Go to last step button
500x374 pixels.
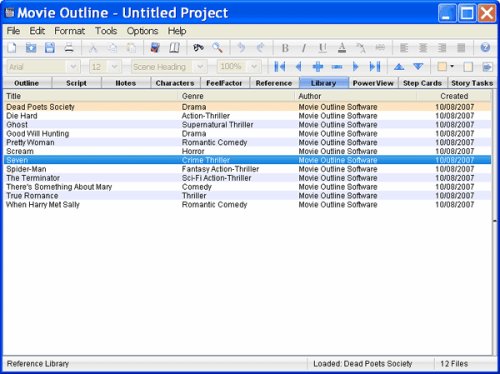pos(375,67)
